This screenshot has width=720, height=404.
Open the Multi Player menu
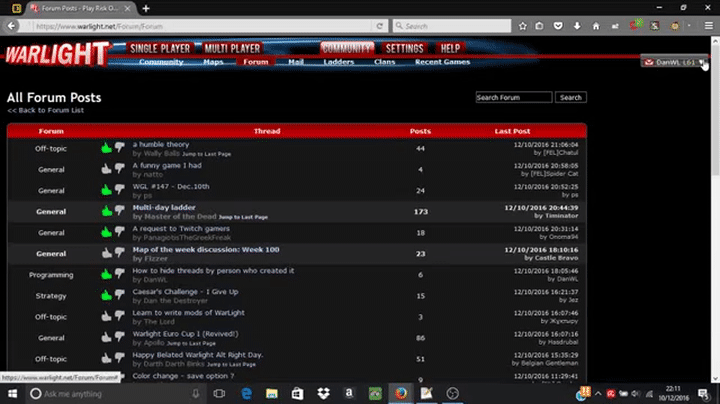pos(231,48)
